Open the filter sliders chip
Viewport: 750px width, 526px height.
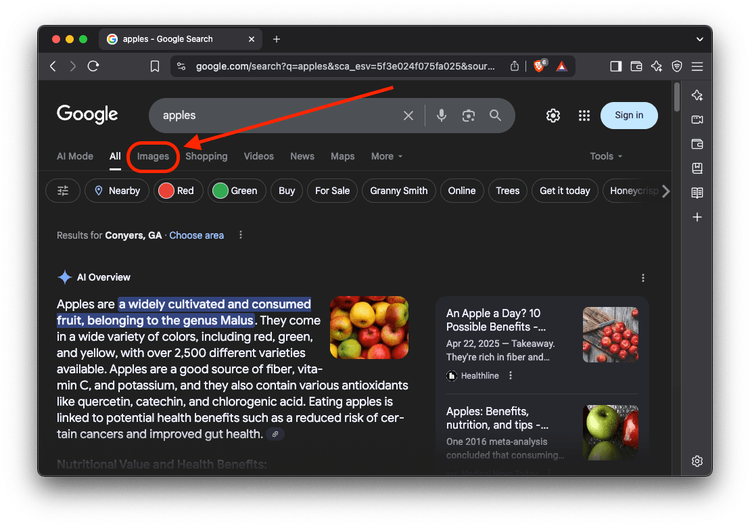[x=63, y=191]
